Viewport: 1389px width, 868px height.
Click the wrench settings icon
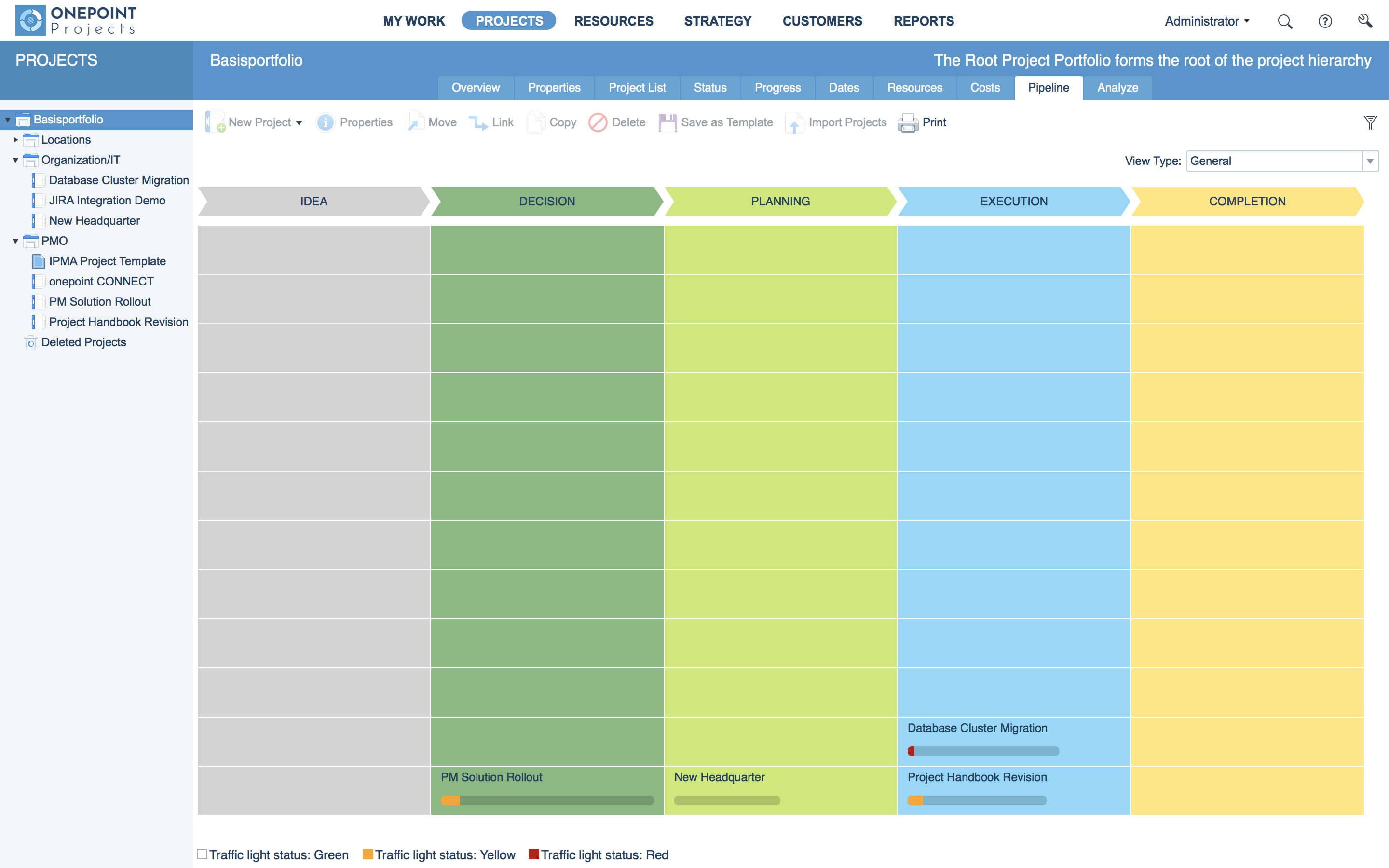pos(1365,22)
